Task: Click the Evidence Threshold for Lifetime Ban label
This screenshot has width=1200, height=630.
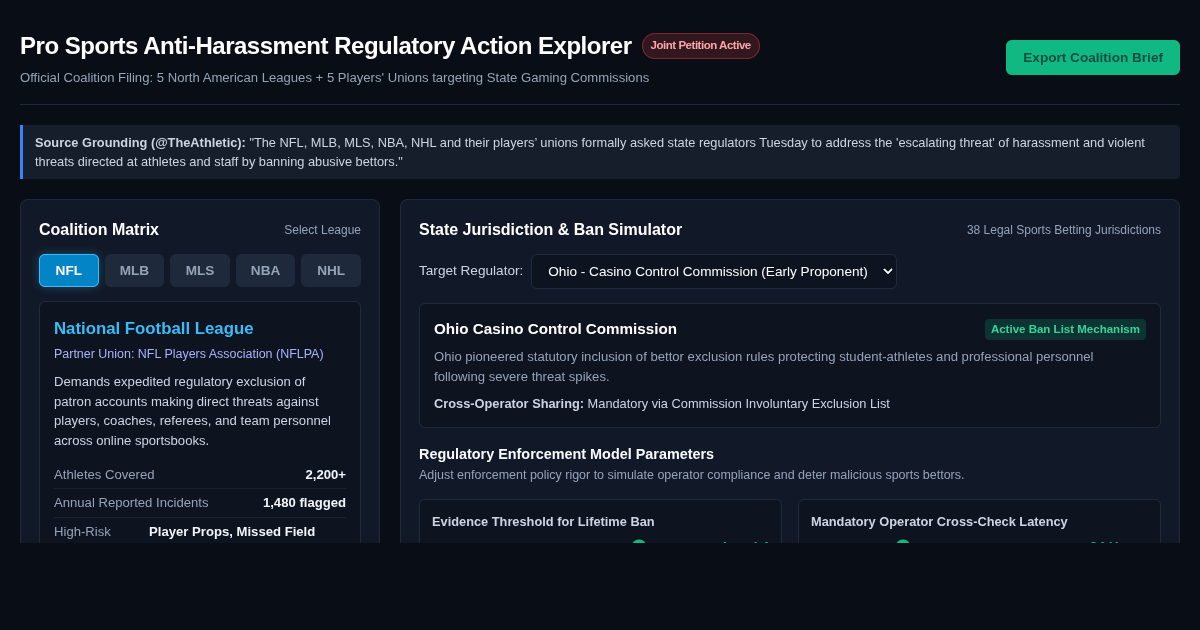Action: click(543, 521)
